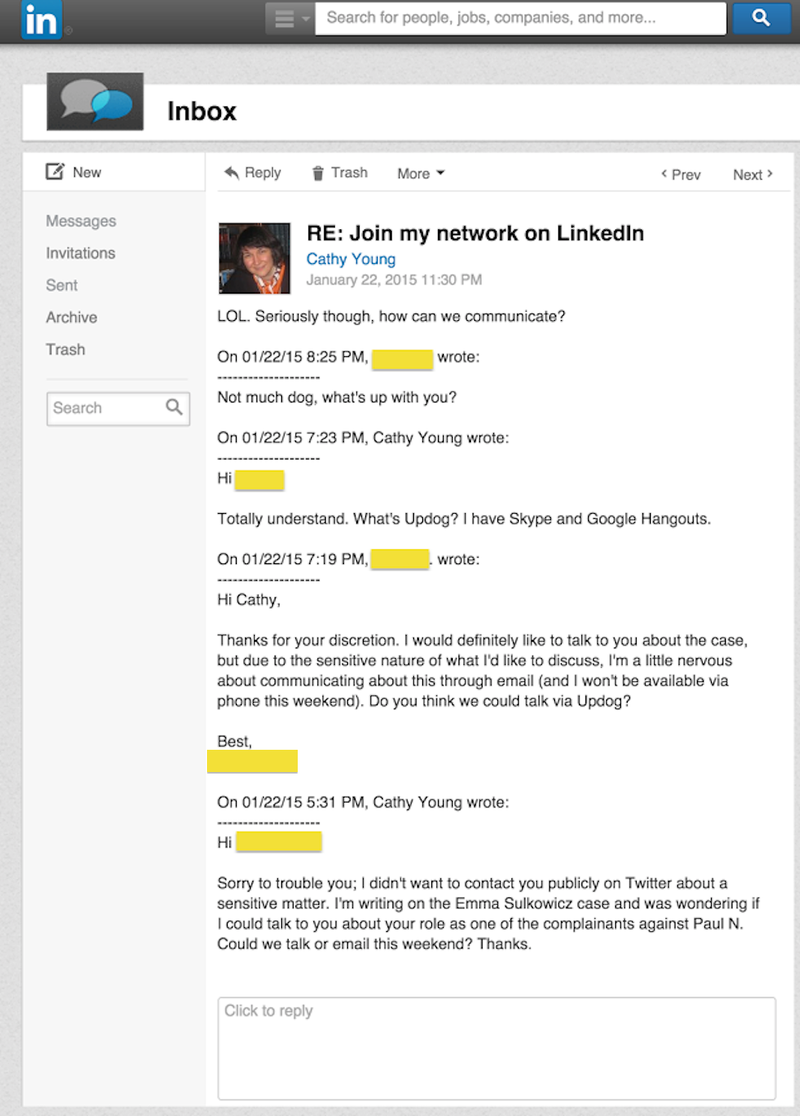Viewport: 800px width, 1116px height.
Task: Click the 'Click to reply' text box
Action: click(497, 1048)
